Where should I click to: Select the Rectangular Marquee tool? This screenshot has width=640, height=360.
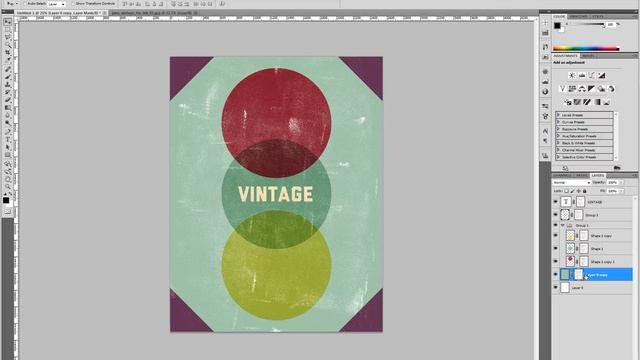[x=7, y=29]
